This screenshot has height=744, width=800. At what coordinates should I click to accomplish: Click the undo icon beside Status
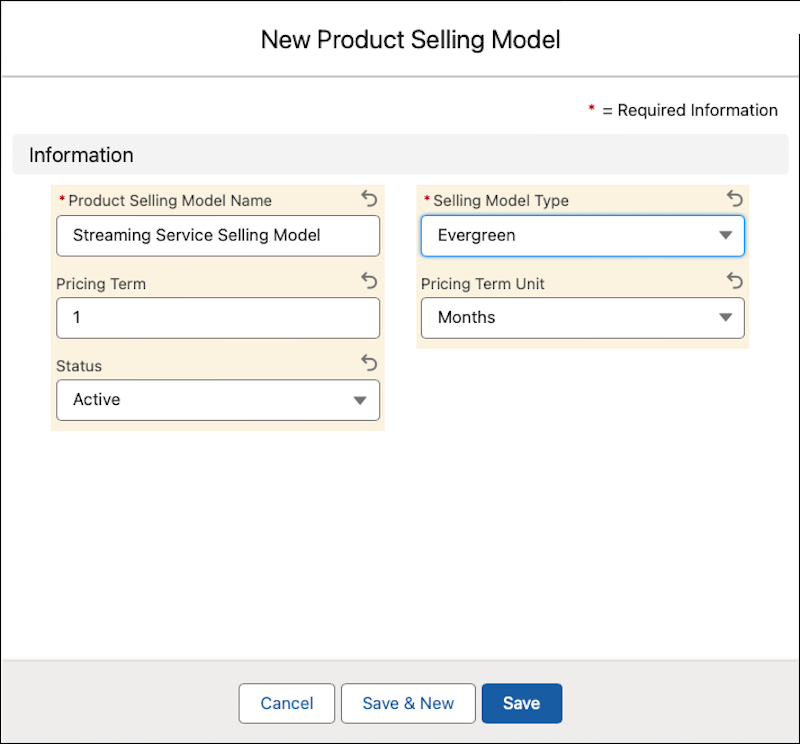368,363
